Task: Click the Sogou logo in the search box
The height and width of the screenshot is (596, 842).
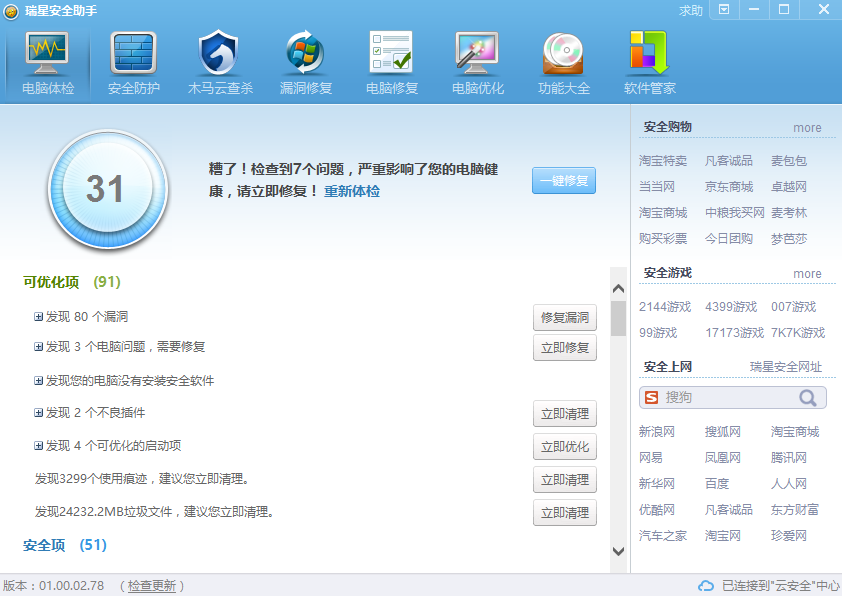Action: coord(652,397)
